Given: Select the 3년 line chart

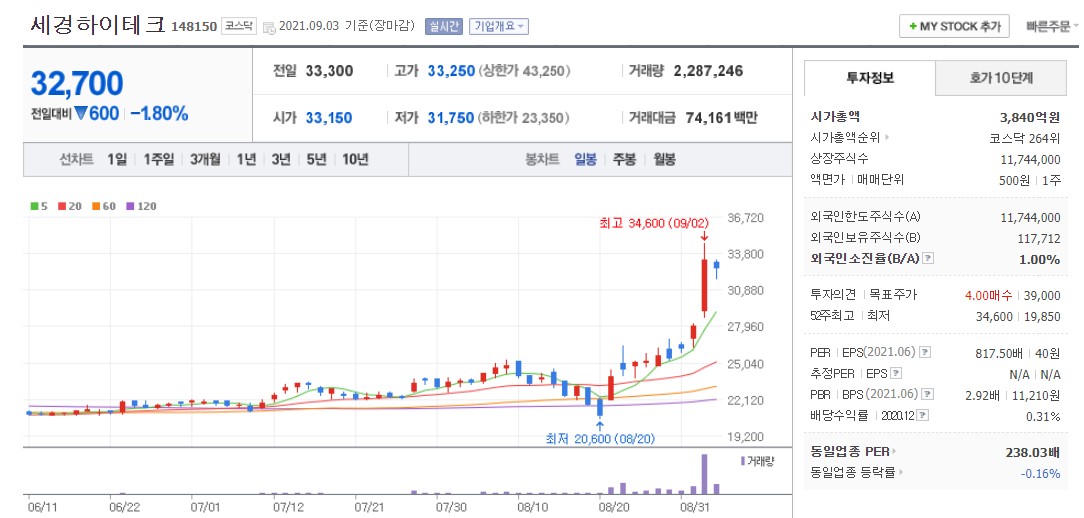Looking at the screenshot, I should [281, 160].
